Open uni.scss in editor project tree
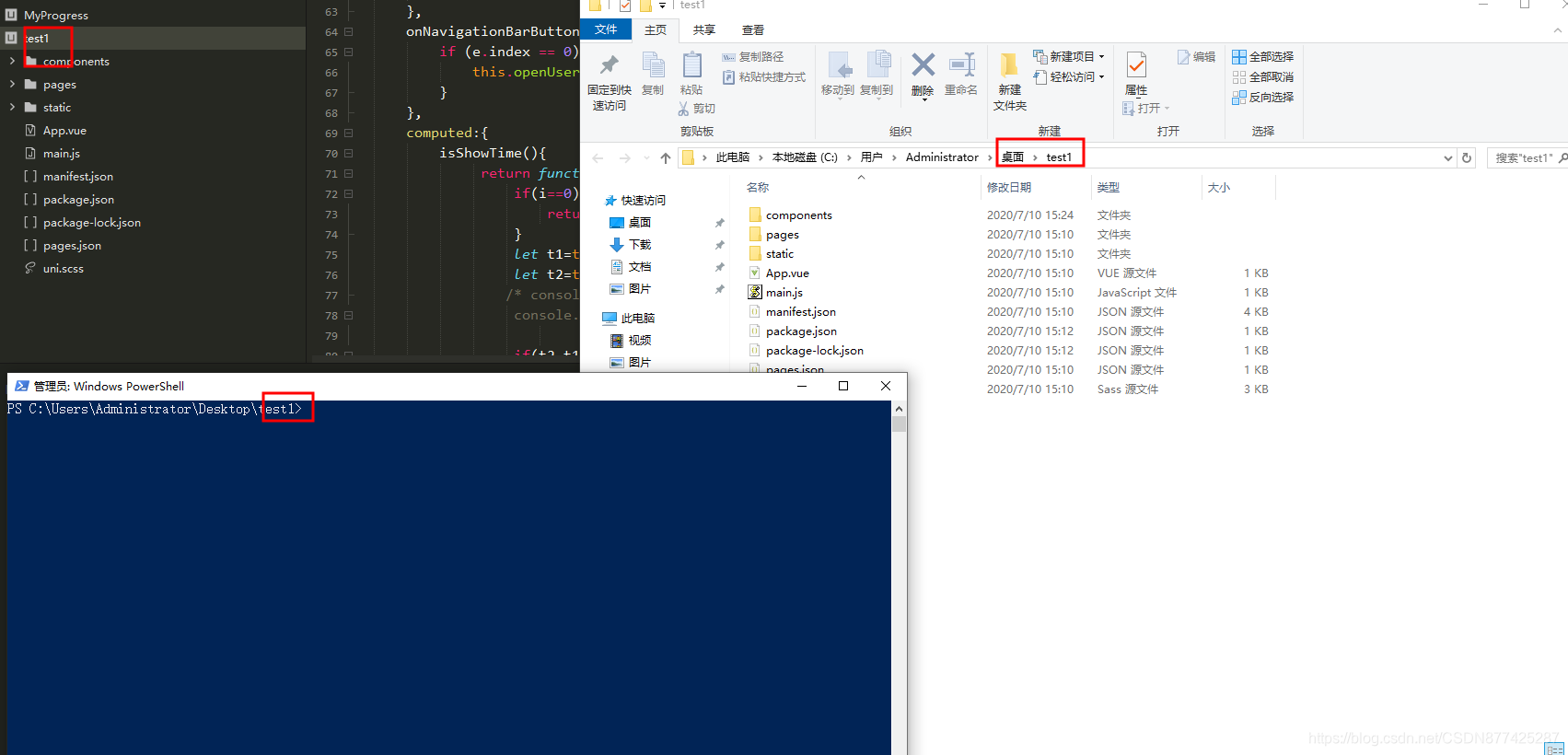The image size is (1568, 755). coord(64,269)
